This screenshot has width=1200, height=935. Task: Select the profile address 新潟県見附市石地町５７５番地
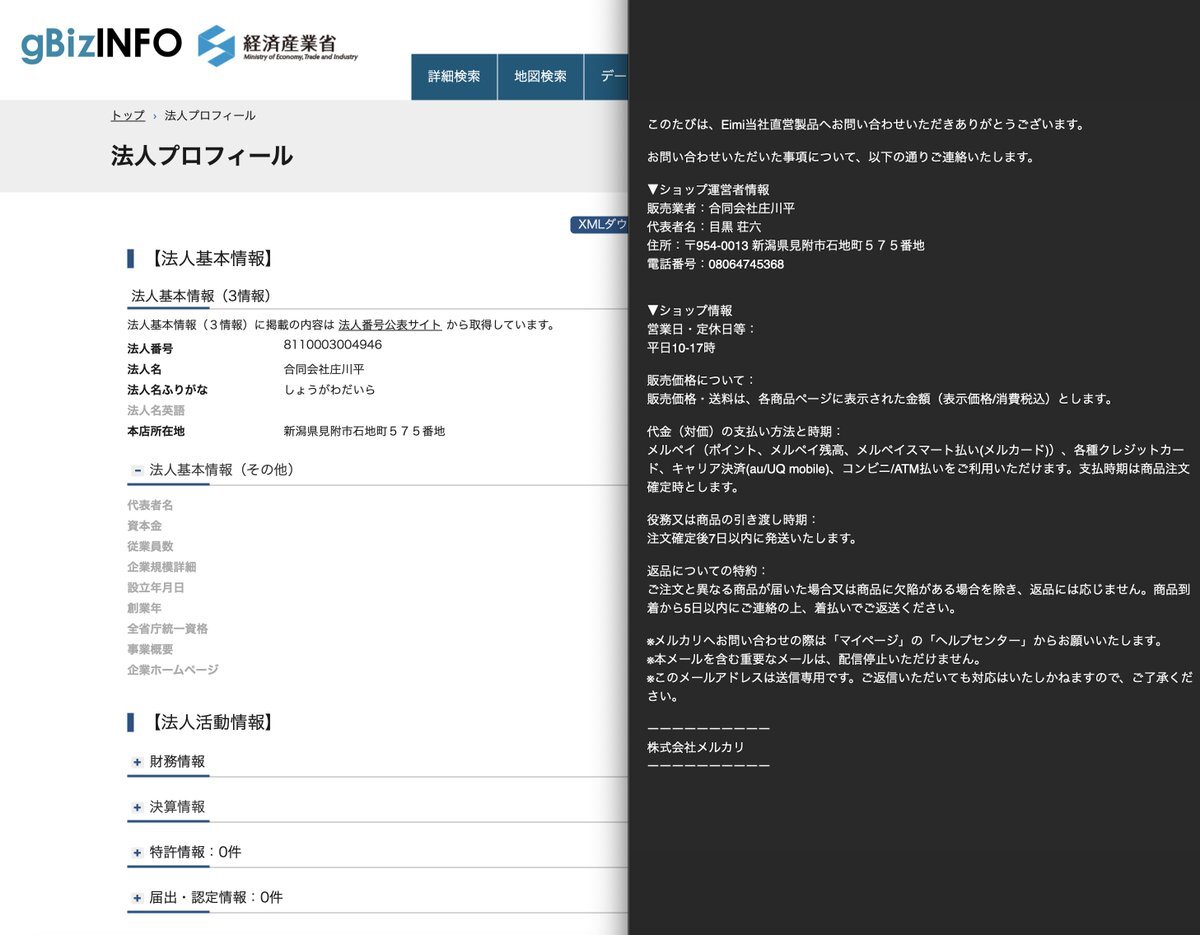tap(364, 431)
